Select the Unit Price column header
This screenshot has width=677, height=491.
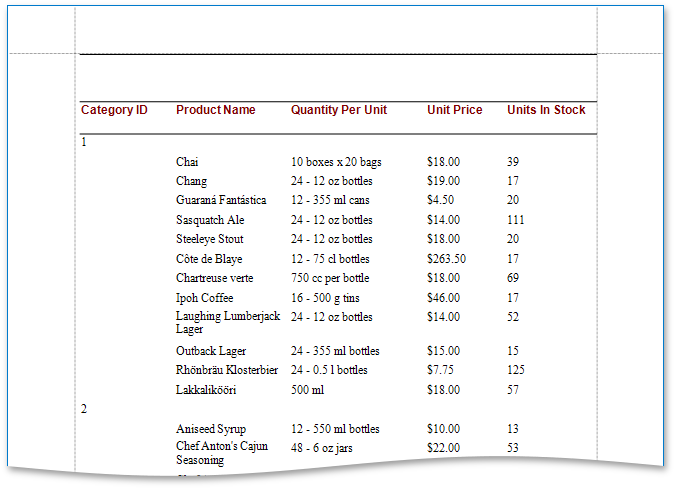[x=454, y=110]
